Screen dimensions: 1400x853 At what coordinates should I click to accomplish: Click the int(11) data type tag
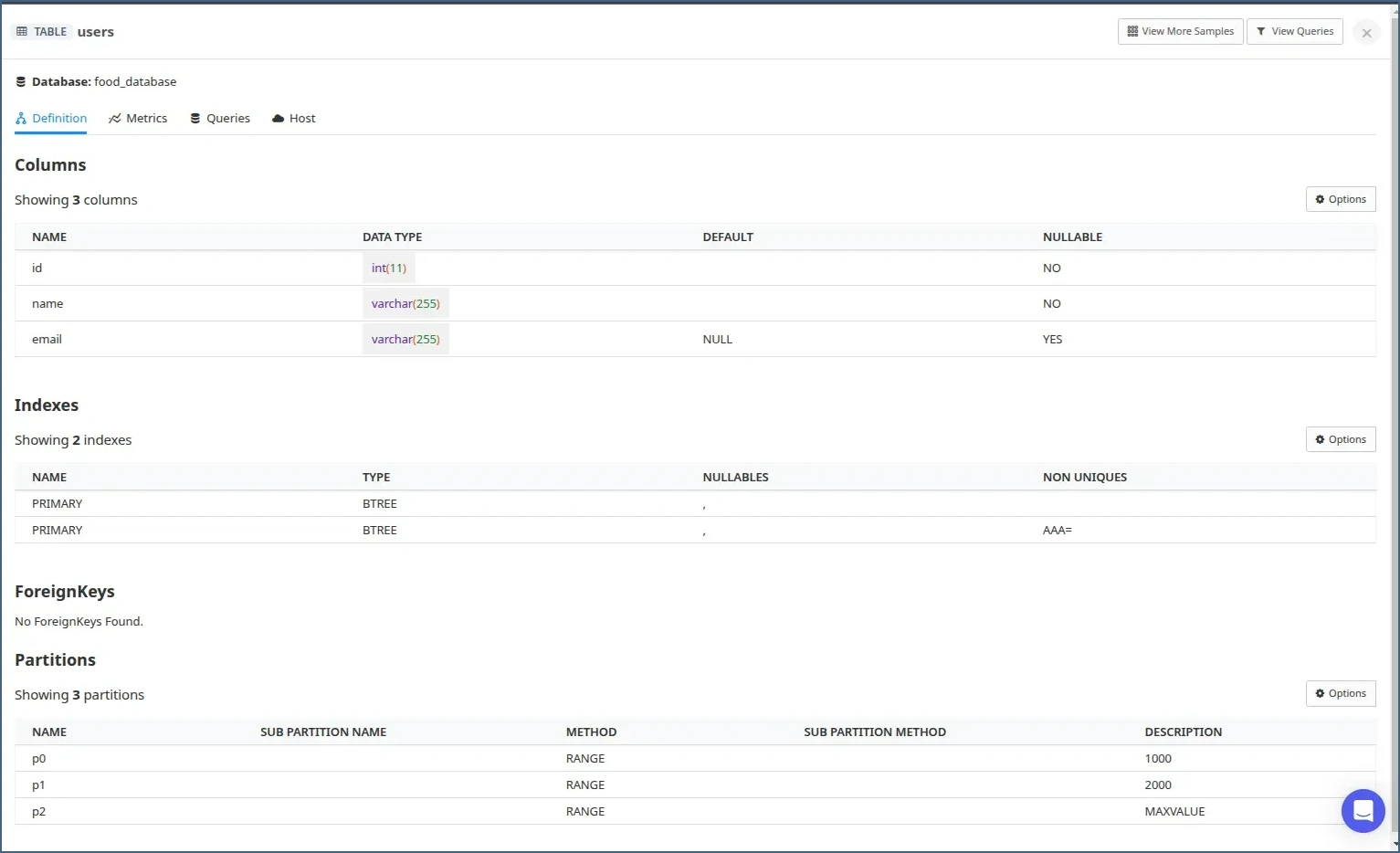click(x=388, y=269)
